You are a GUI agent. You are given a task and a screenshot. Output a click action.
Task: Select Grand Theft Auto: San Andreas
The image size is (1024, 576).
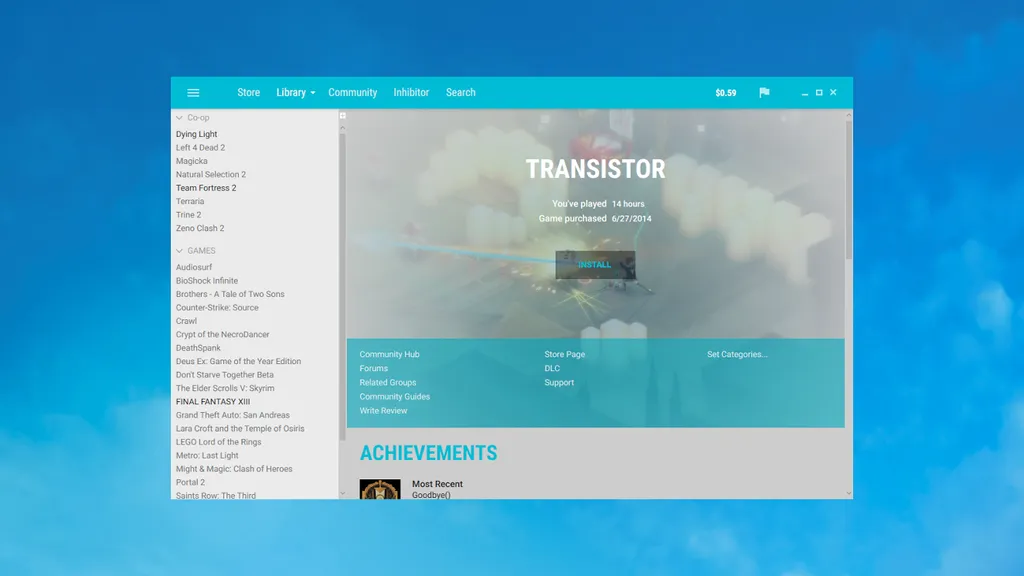tap(232, 415)
